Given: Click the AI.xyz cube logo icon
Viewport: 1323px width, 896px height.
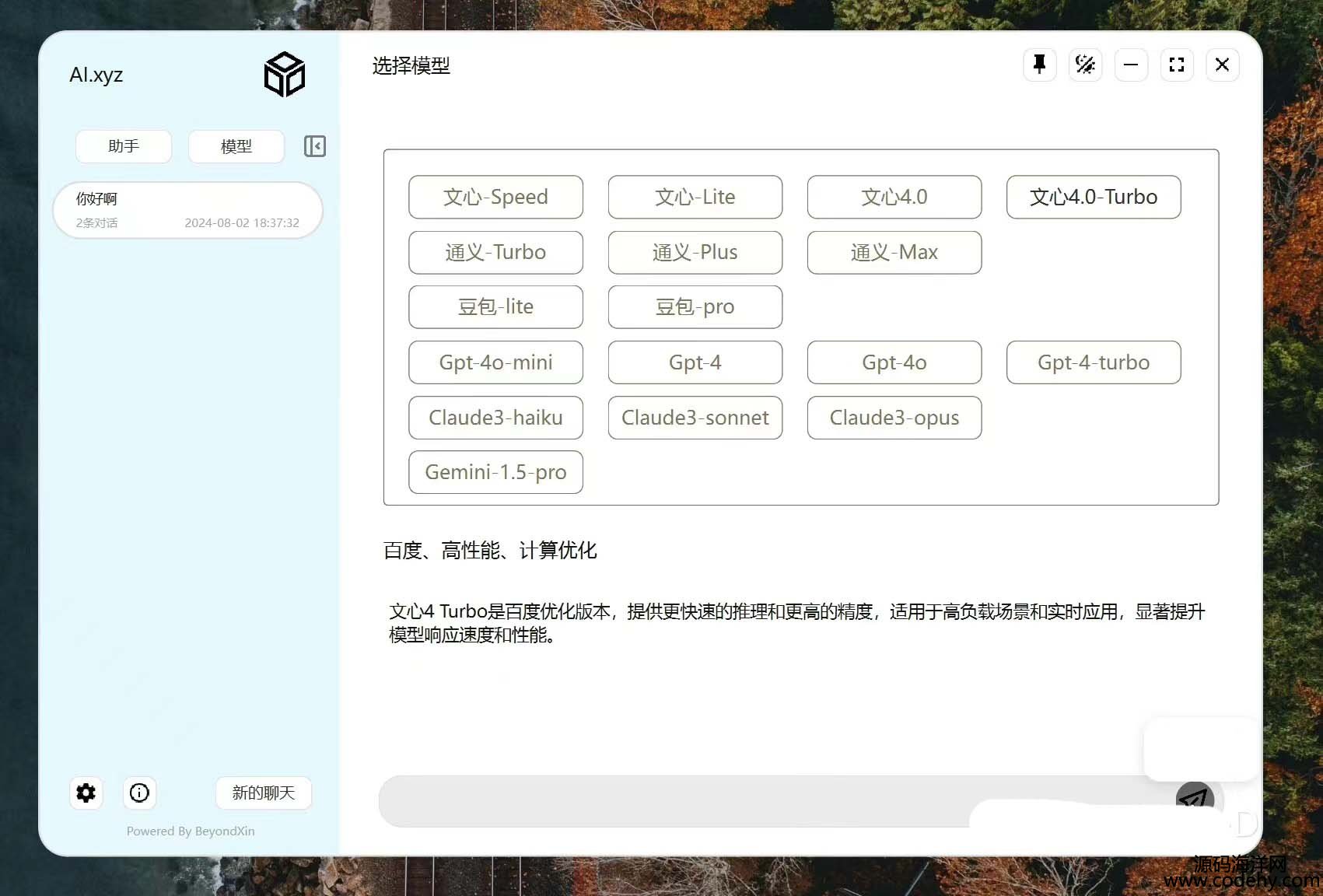Looking at the screenshot, I should click(x=284, y=75).
